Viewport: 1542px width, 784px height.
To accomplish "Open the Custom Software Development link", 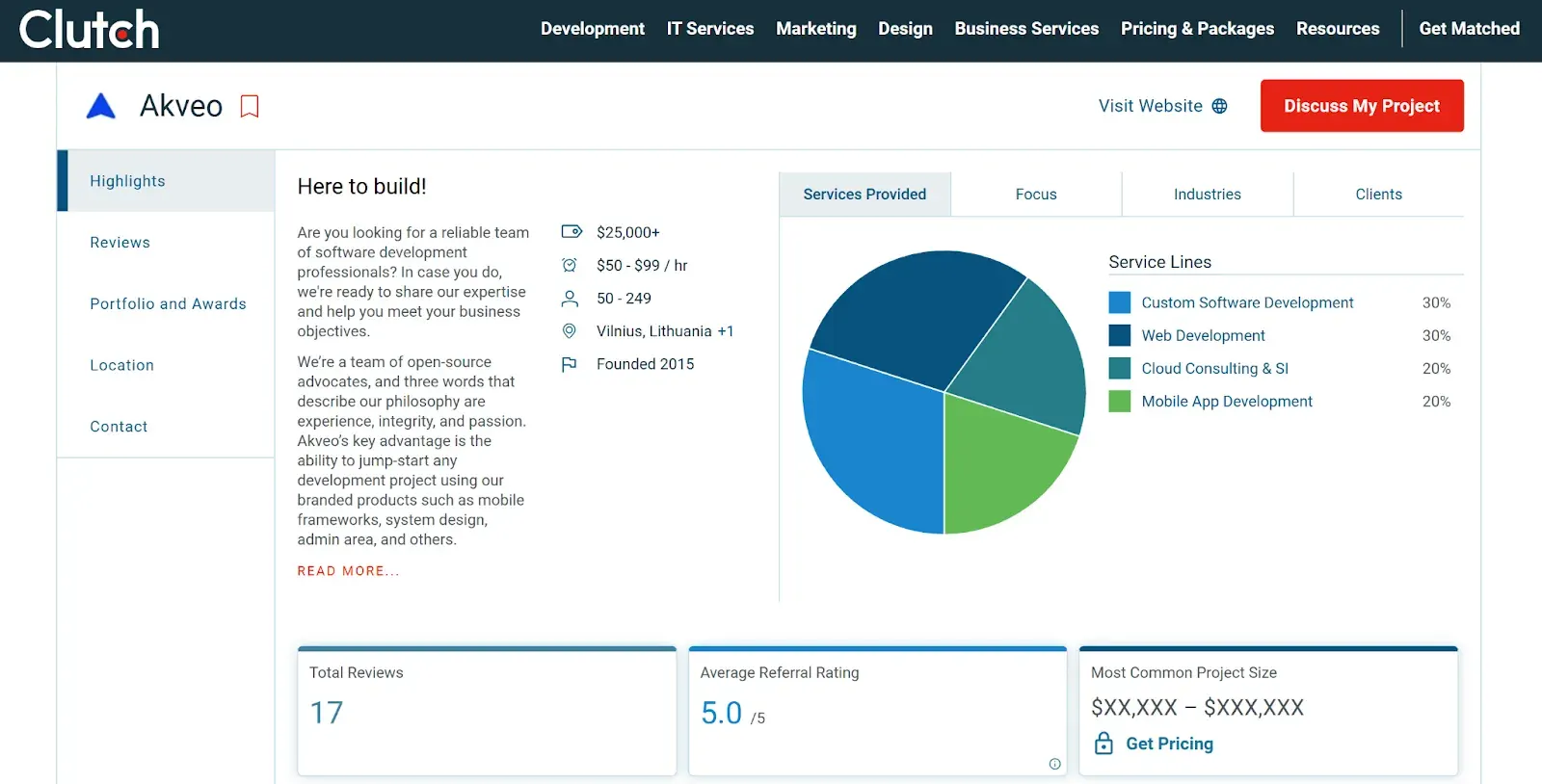I will tap(1247, 302).
